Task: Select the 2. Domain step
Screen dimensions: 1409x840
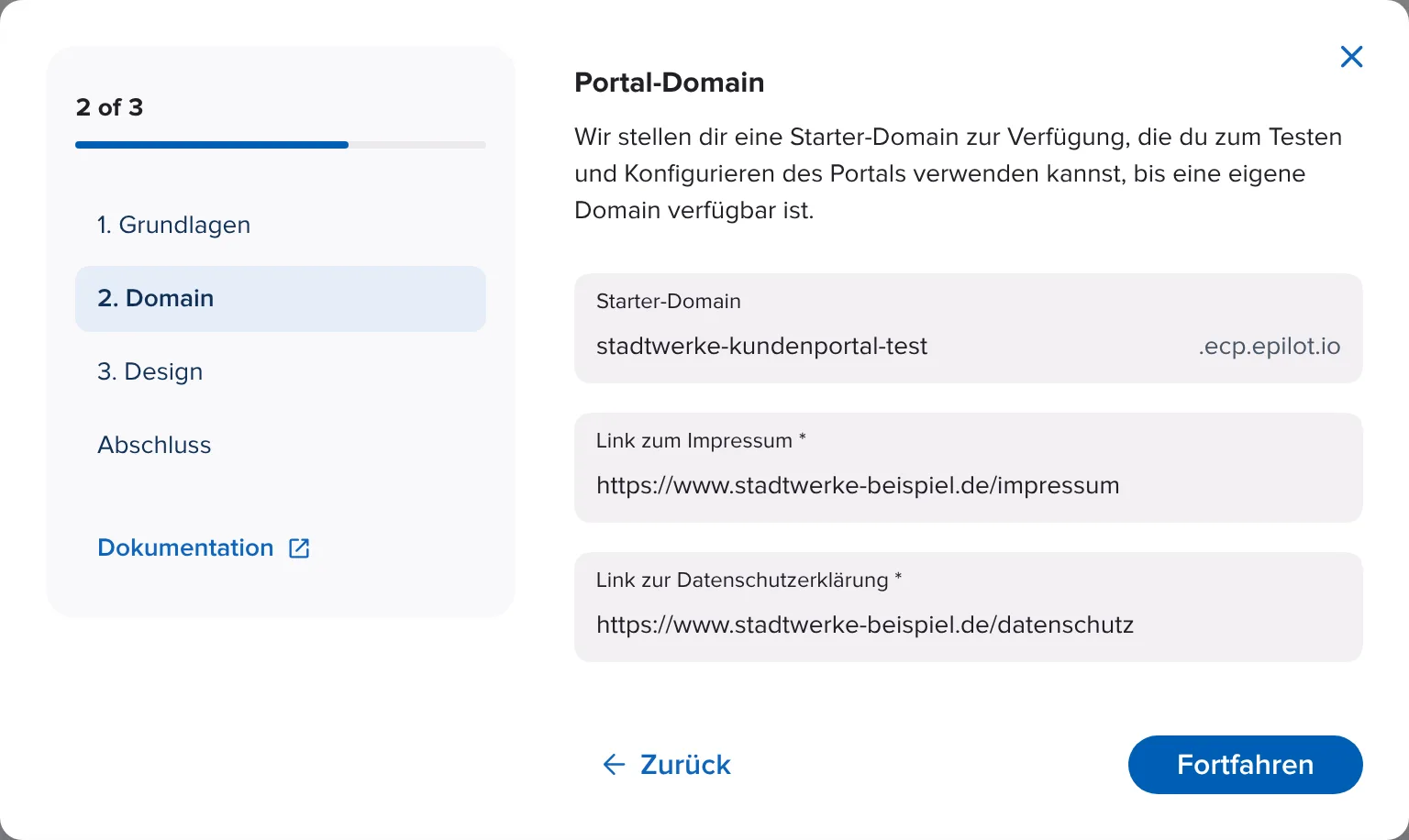Action: [281, 299]
